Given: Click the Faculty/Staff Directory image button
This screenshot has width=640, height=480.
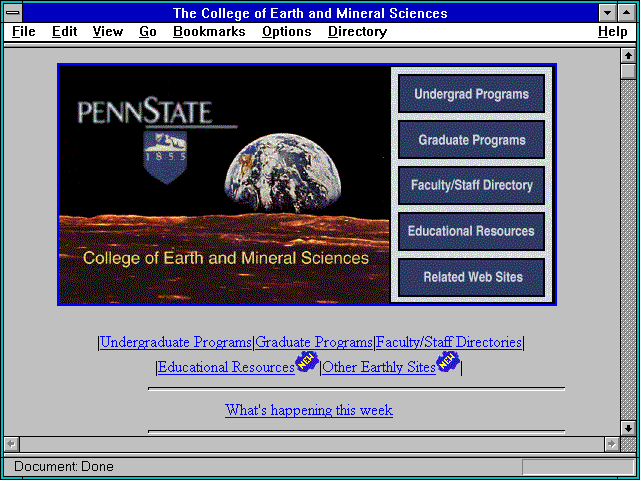Looking at the screenshot, I should (x=471, y=186).
